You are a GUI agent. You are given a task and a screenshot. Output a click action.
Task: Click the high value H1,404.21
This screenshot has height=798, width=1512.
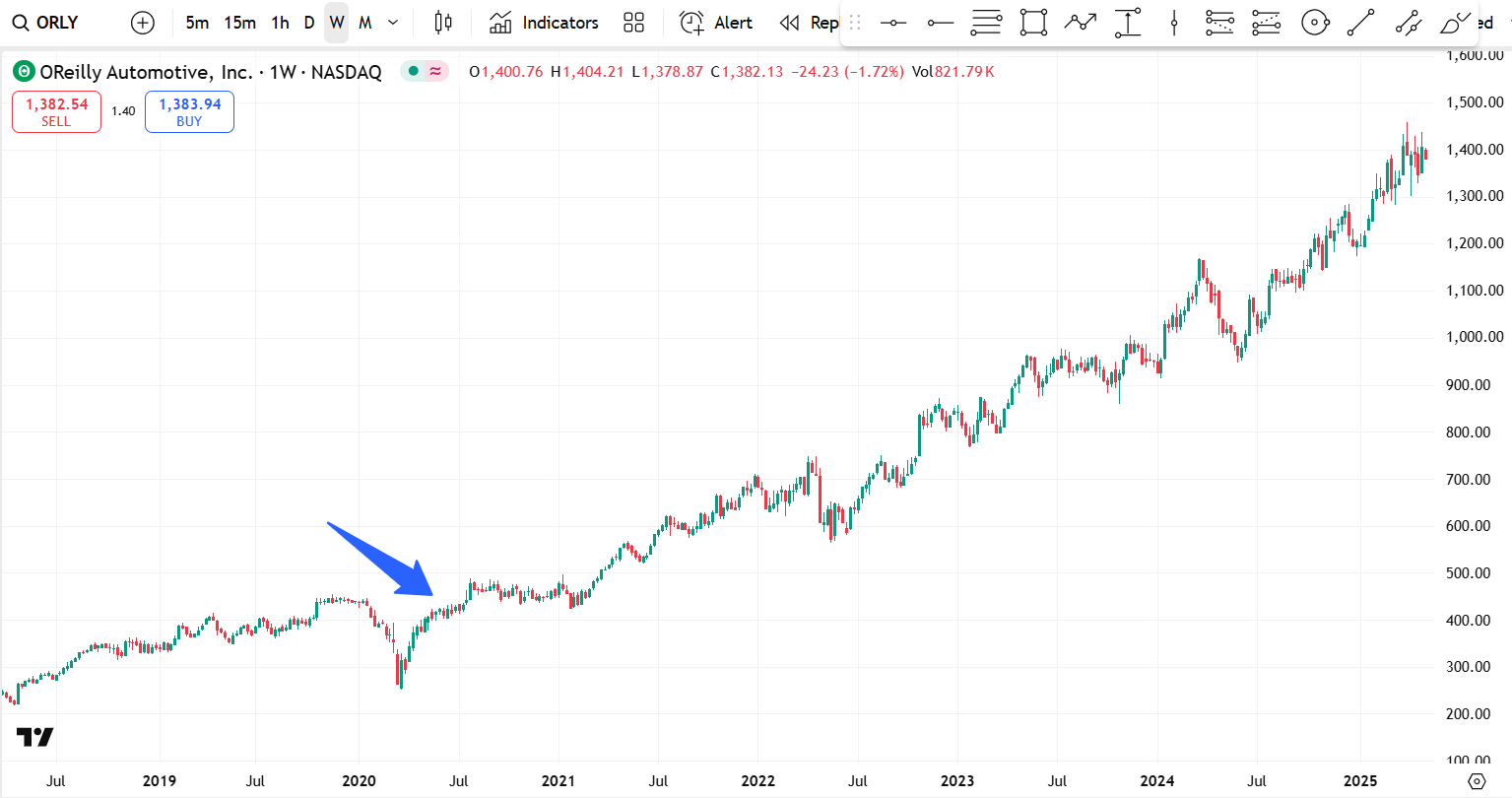pyautogui.click(x=586, y=72)
